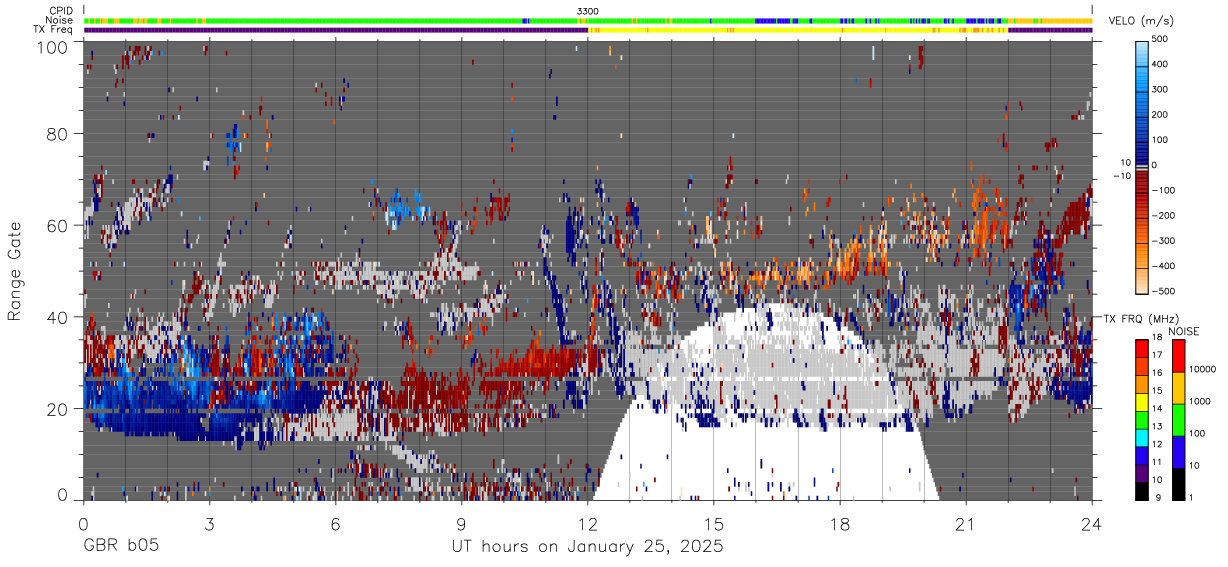Click the VELO (m/s) legend title
Image resolution: width=1228 pixels, height=567 pixels.
pyautogui.click(x=1142, y=22)
